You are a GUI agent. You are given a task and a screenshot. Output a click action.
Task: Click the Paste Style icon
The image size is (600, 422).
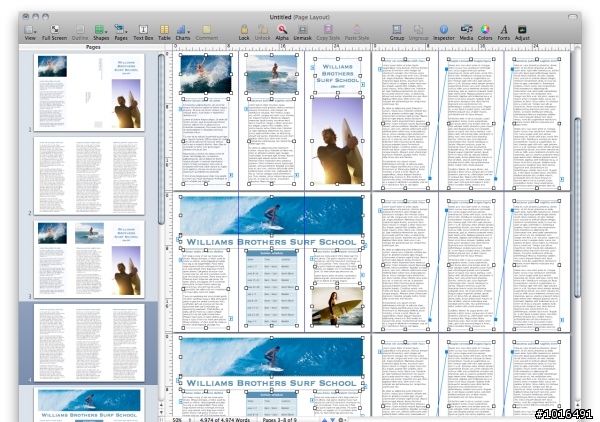pyautogui.click(x=357, y=33)
